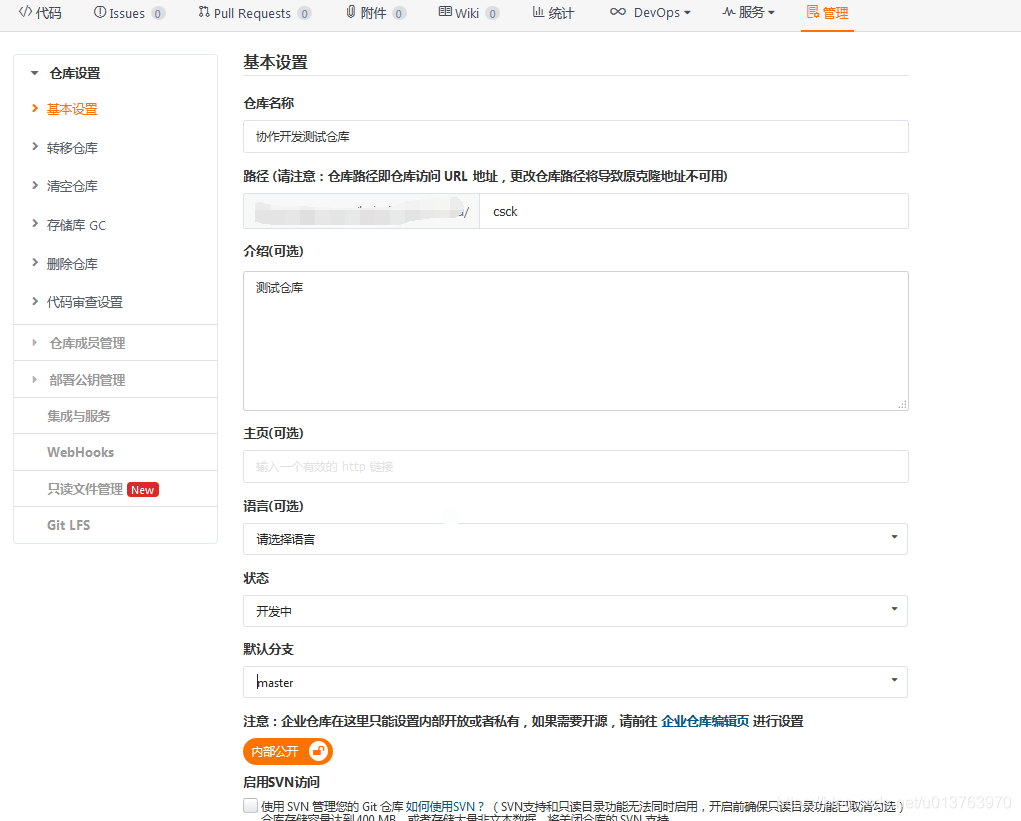This screenshot has height=821, width=1021.
Task: Open the 代码 code section
Action: pos(40,14)
